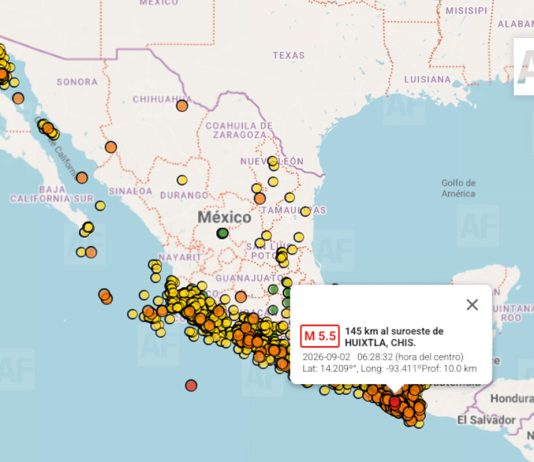534x462 pixels.
Task: Click the 'NAYARIT' map label
Action: pos(180,257)
